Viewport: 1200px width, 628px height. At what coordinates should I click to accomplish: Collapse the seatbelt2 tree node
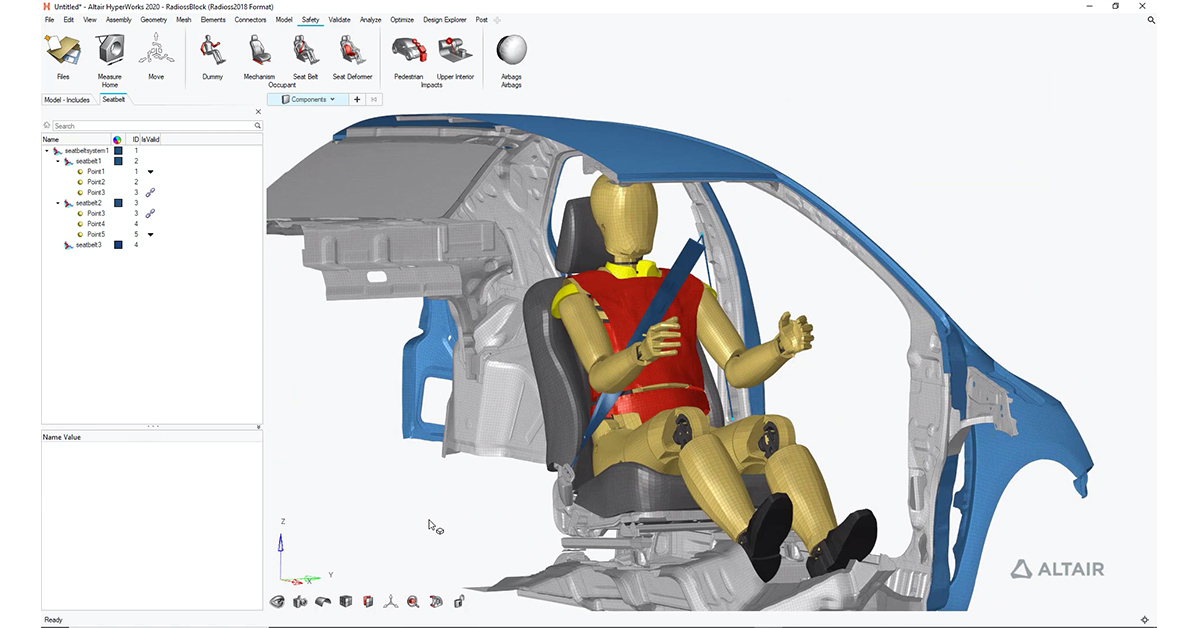coord(58,203)
